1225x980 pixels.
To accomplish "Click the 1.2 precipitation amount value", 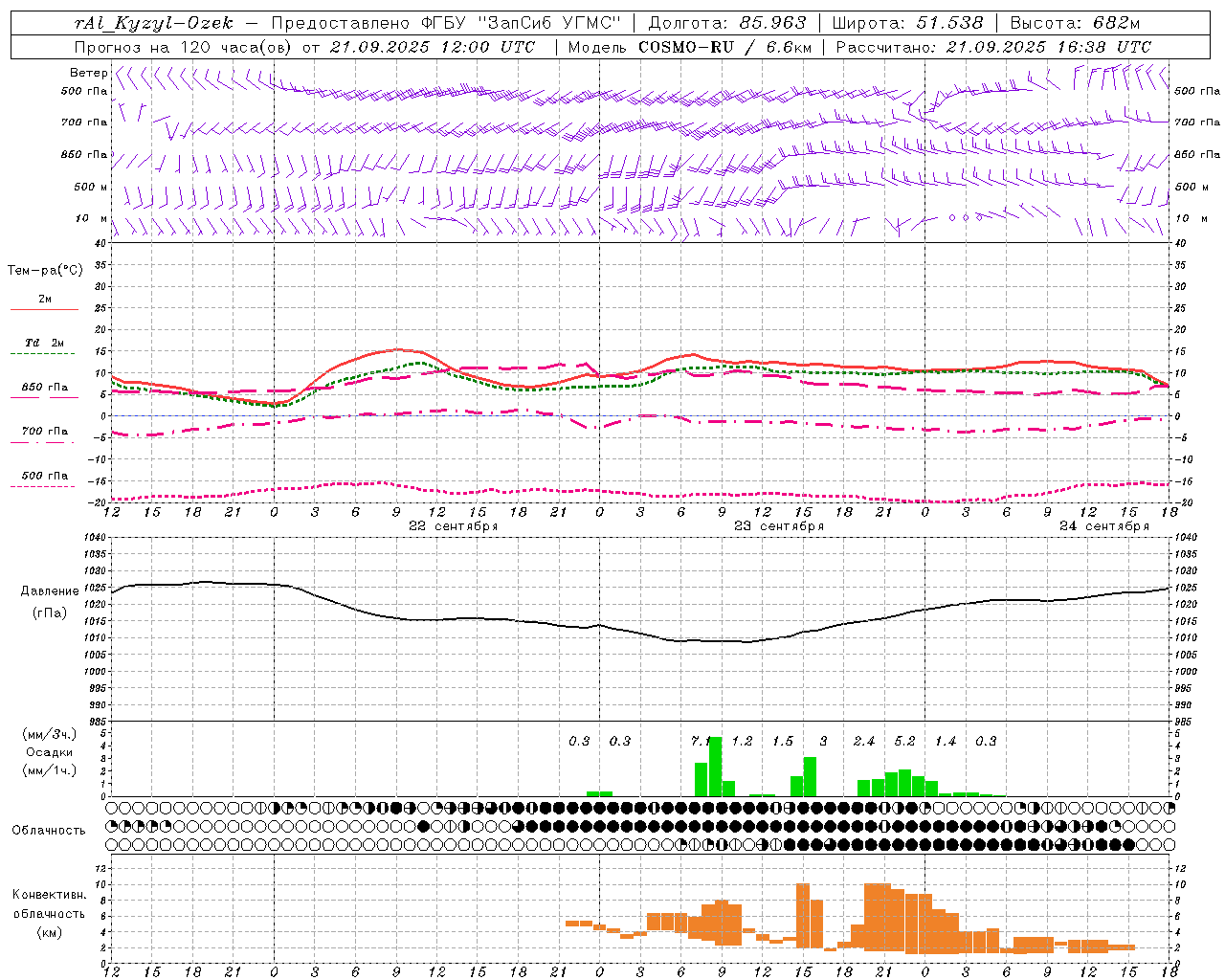I will (x=742, y=741).
